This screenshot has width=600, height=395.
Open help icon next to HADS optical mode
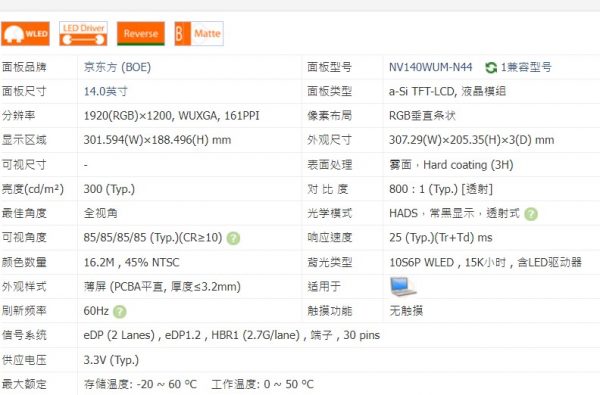coord(531,214)
